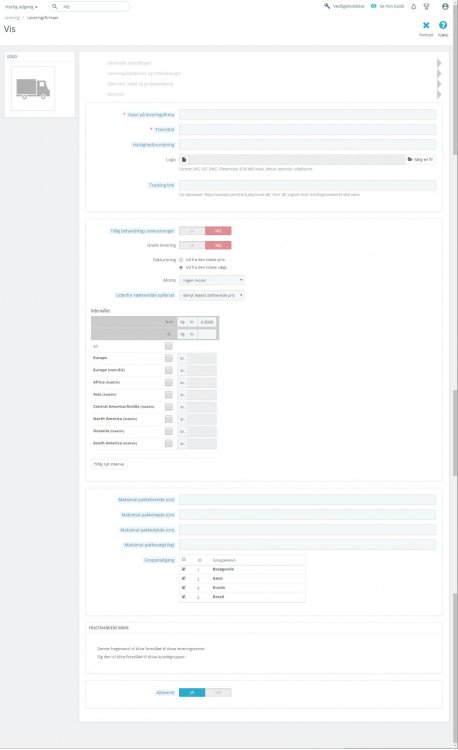Click the trophy icon in top bar
The width and height of the screenshot is (458, 750).
[426, 7]
